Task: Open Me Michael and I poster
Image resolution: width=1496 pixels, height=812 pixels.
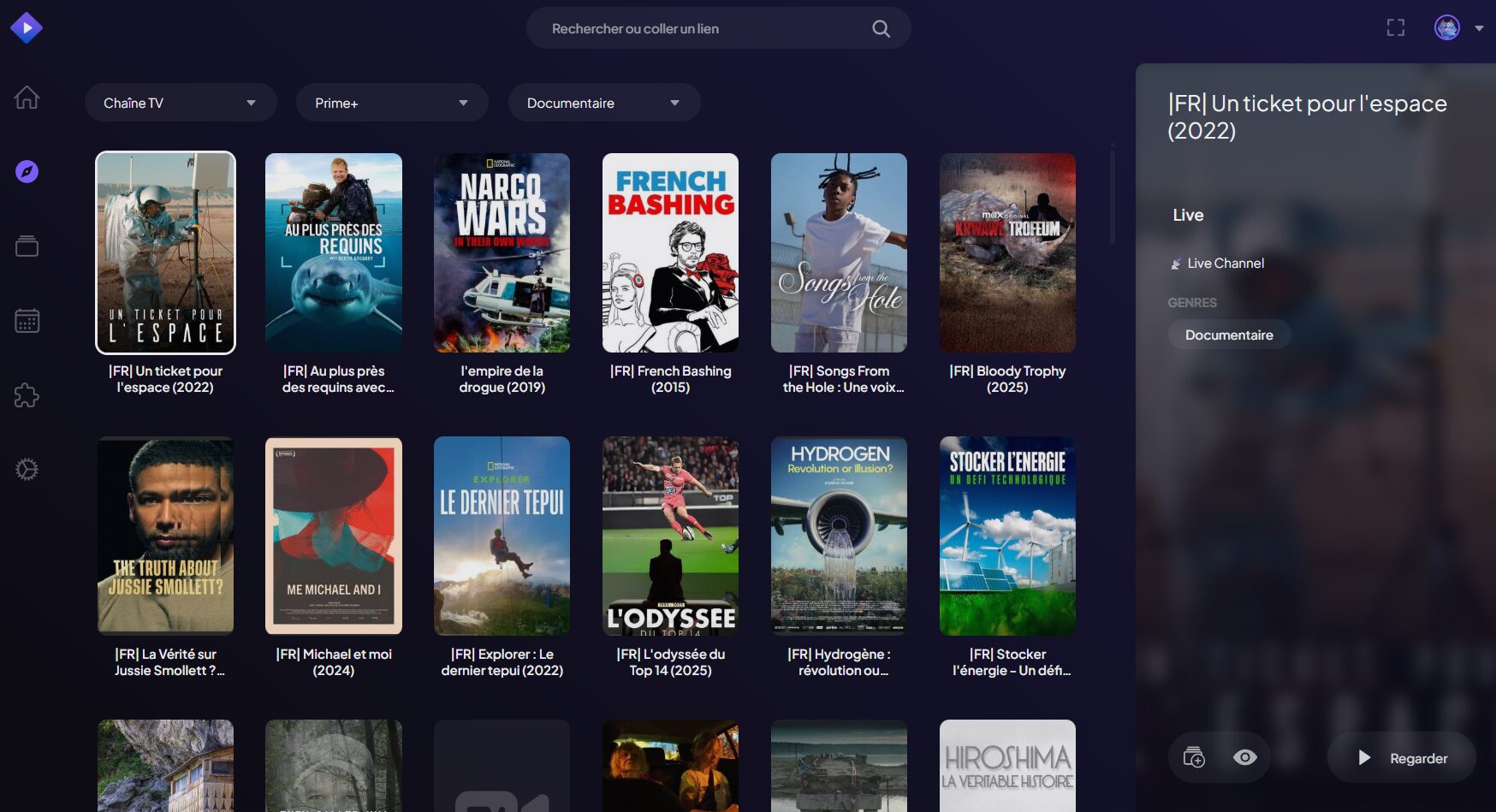Action: click(x=334, y=536)
